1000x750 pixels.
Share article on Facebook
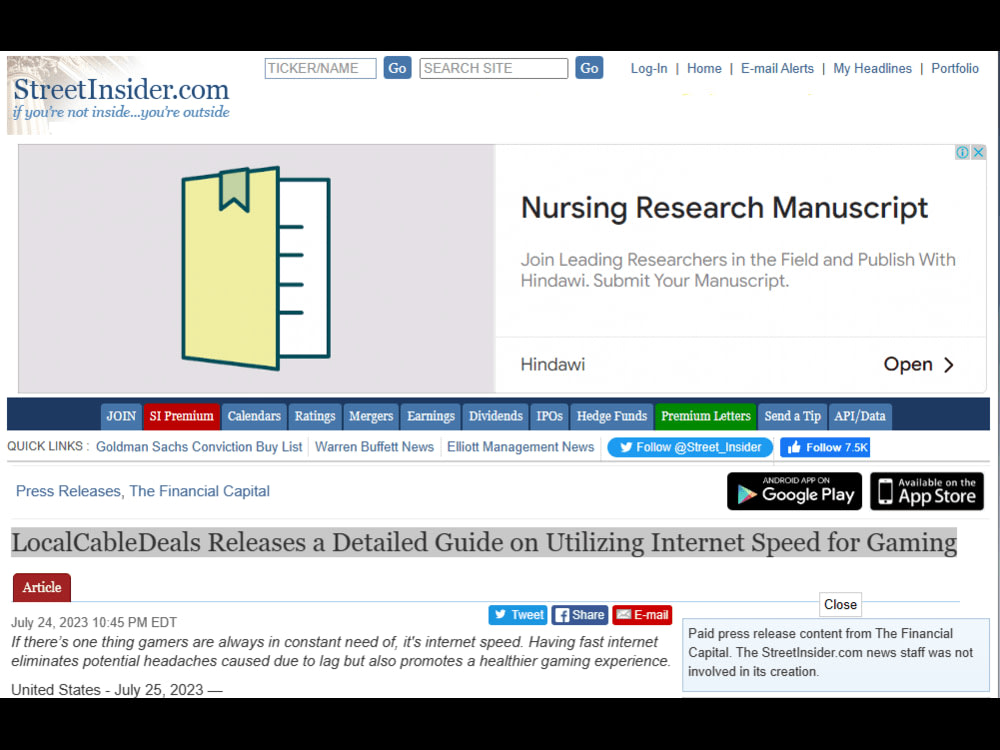pos(580,615)
